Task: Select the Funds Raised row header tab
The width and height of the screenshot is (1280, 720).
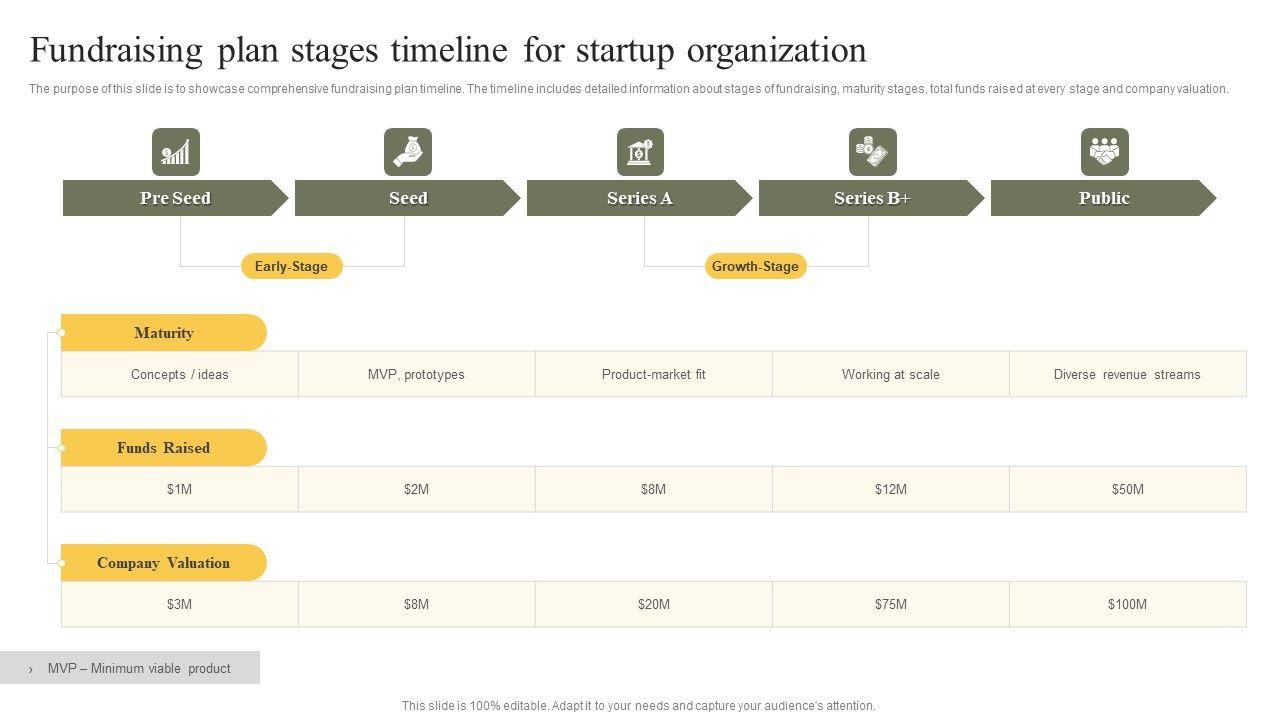Action: tap(164, 448)
